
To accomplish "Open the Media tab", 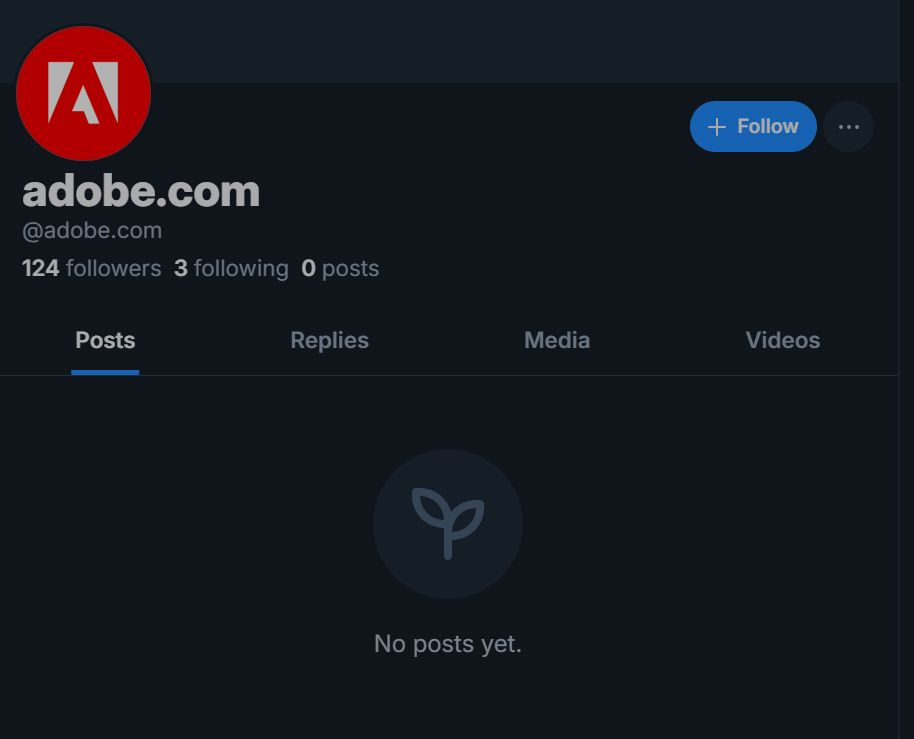I will tap(557, 340).
